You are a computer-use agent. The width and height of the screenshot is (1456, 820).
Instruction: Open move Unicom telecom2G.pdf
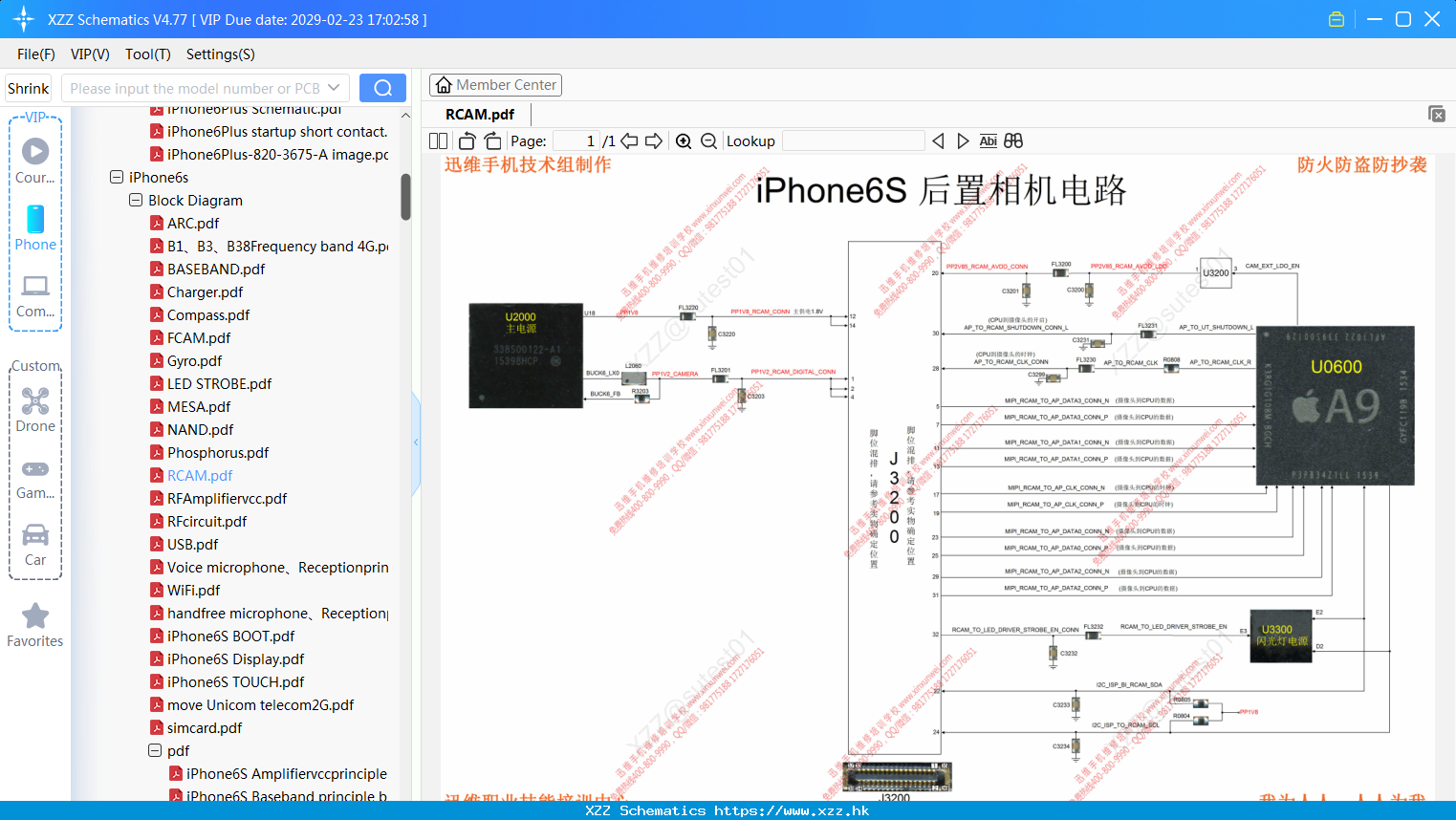coord(260,704)
